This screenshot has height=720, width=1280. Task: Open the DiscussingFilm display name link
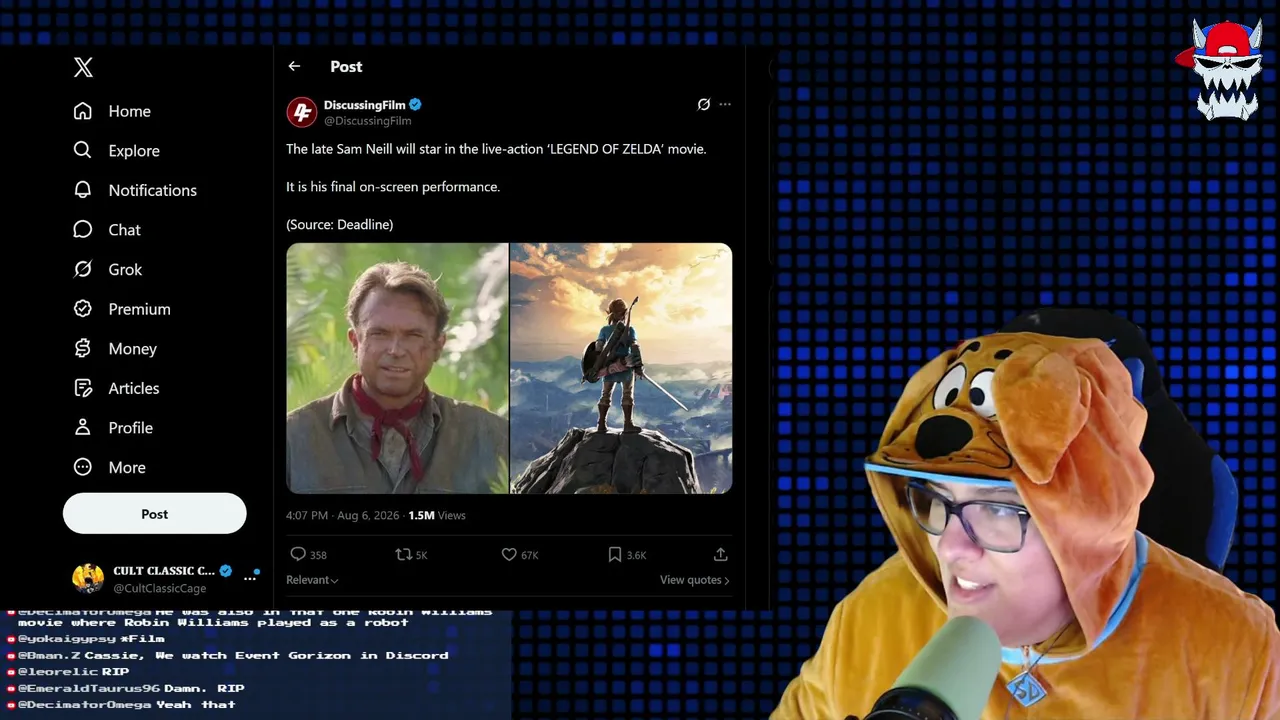click(x=365, y=105)
